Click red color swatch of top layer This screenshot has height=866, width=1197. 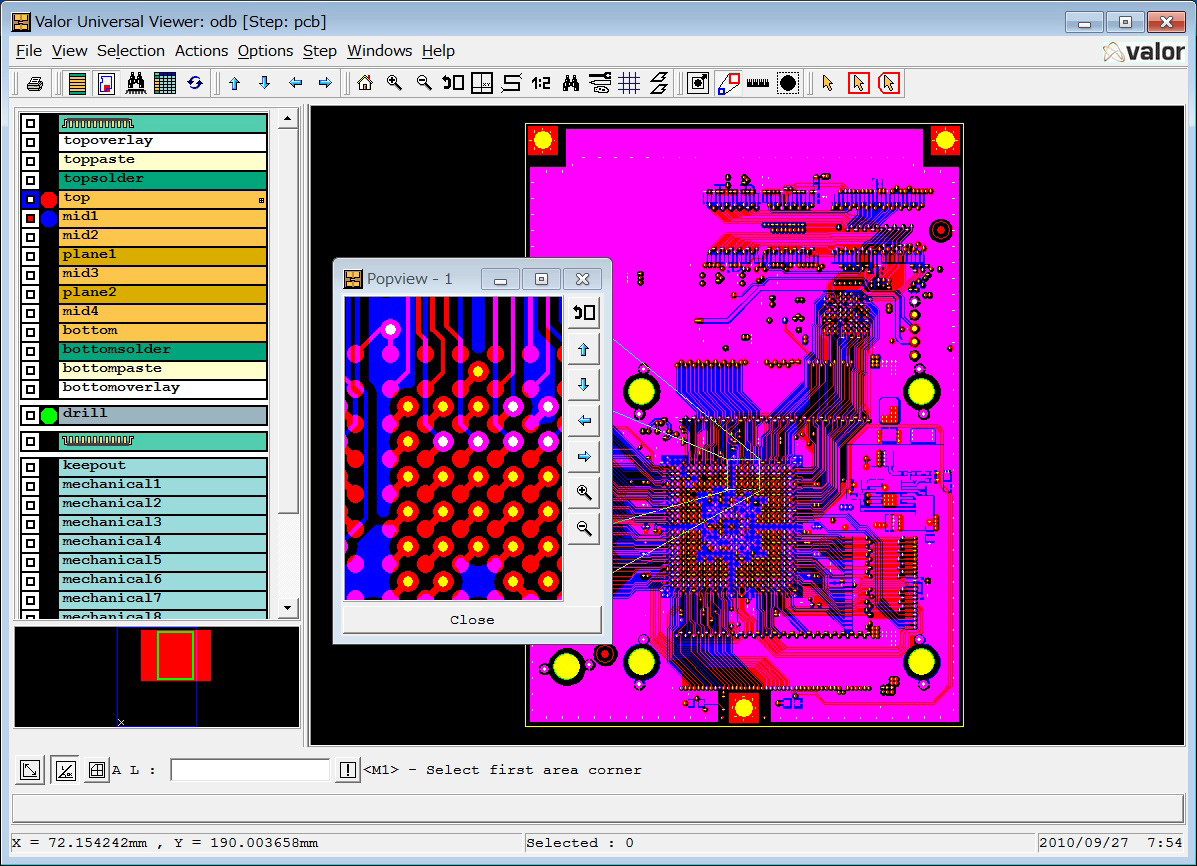coord(49,199)
